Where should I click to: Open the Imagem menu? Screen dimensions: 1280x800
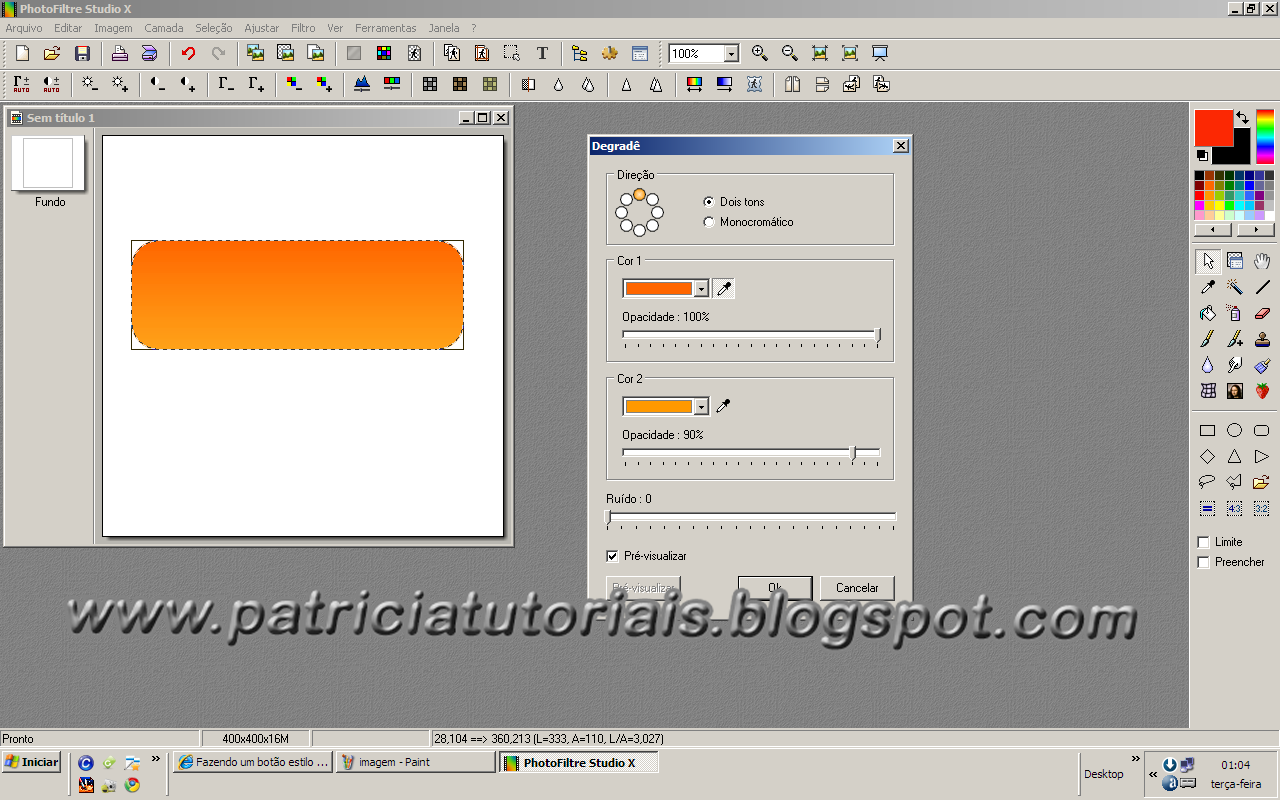pyautogui.click(x=113, y=28)
